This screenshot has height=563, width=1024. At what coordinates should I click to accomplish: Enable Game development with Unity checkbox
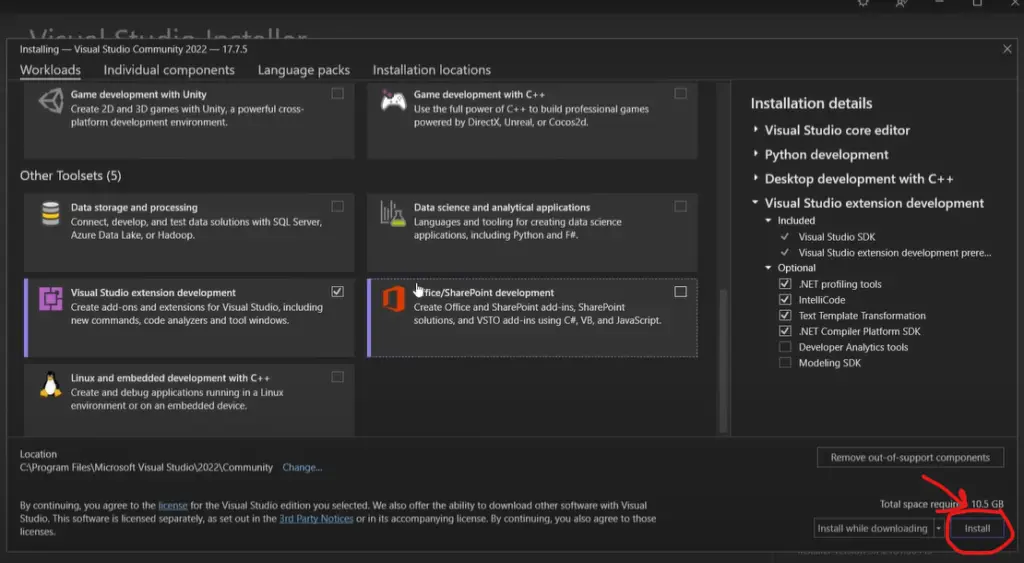(337, 93)
